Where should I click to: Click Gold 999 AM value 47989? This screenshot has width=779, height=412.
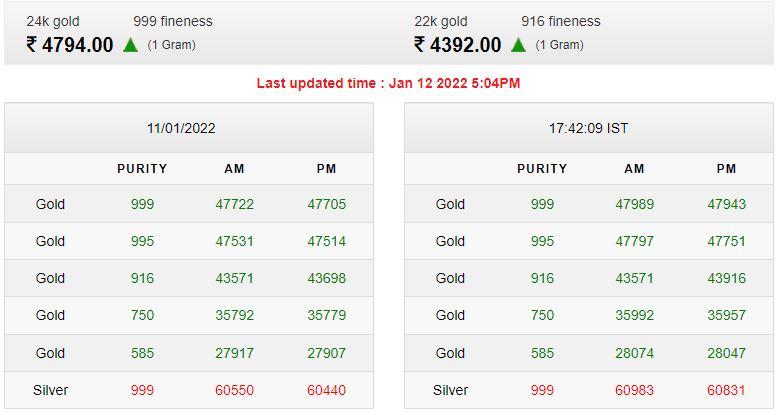634,204
